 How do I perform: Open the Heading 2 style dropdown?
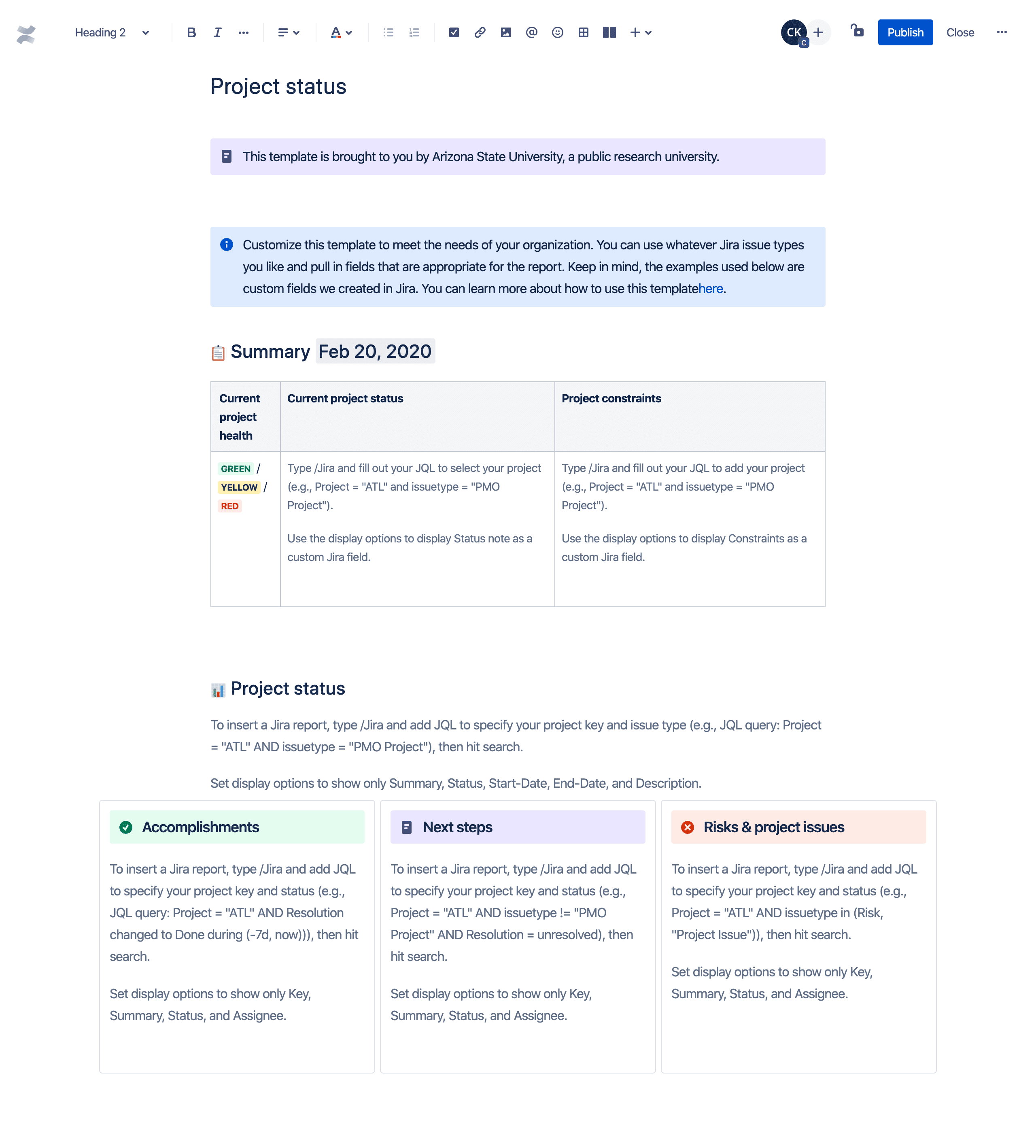[x=113, y=32]
